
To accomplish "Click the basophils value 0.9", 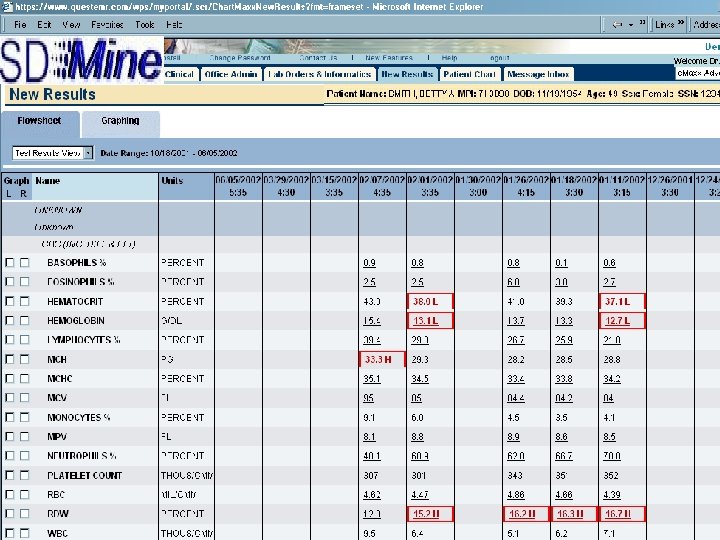I will click(x=369, y=263).
